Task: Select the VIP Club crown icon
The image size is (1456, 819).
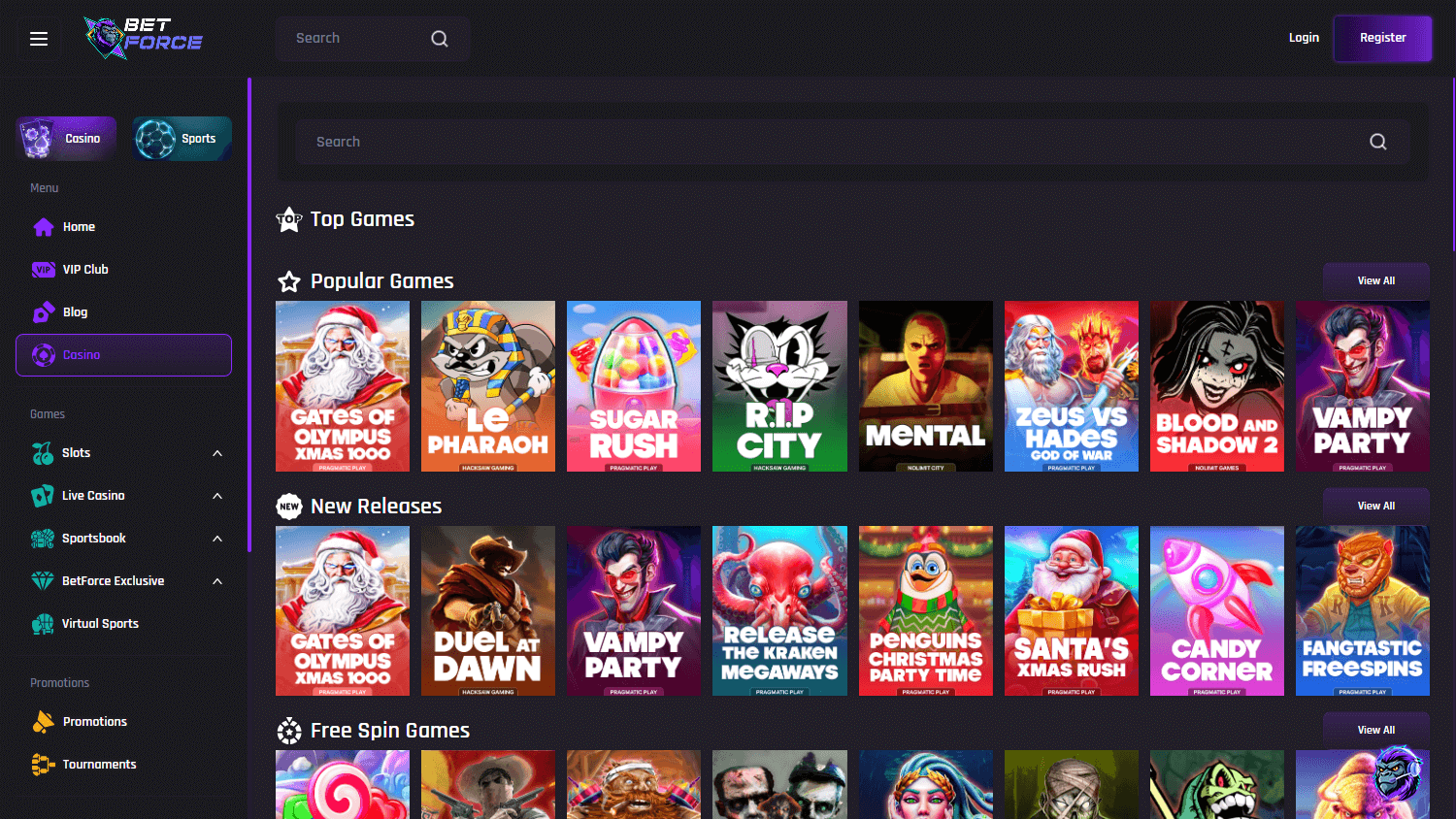Action: click(x=44, y=269)
